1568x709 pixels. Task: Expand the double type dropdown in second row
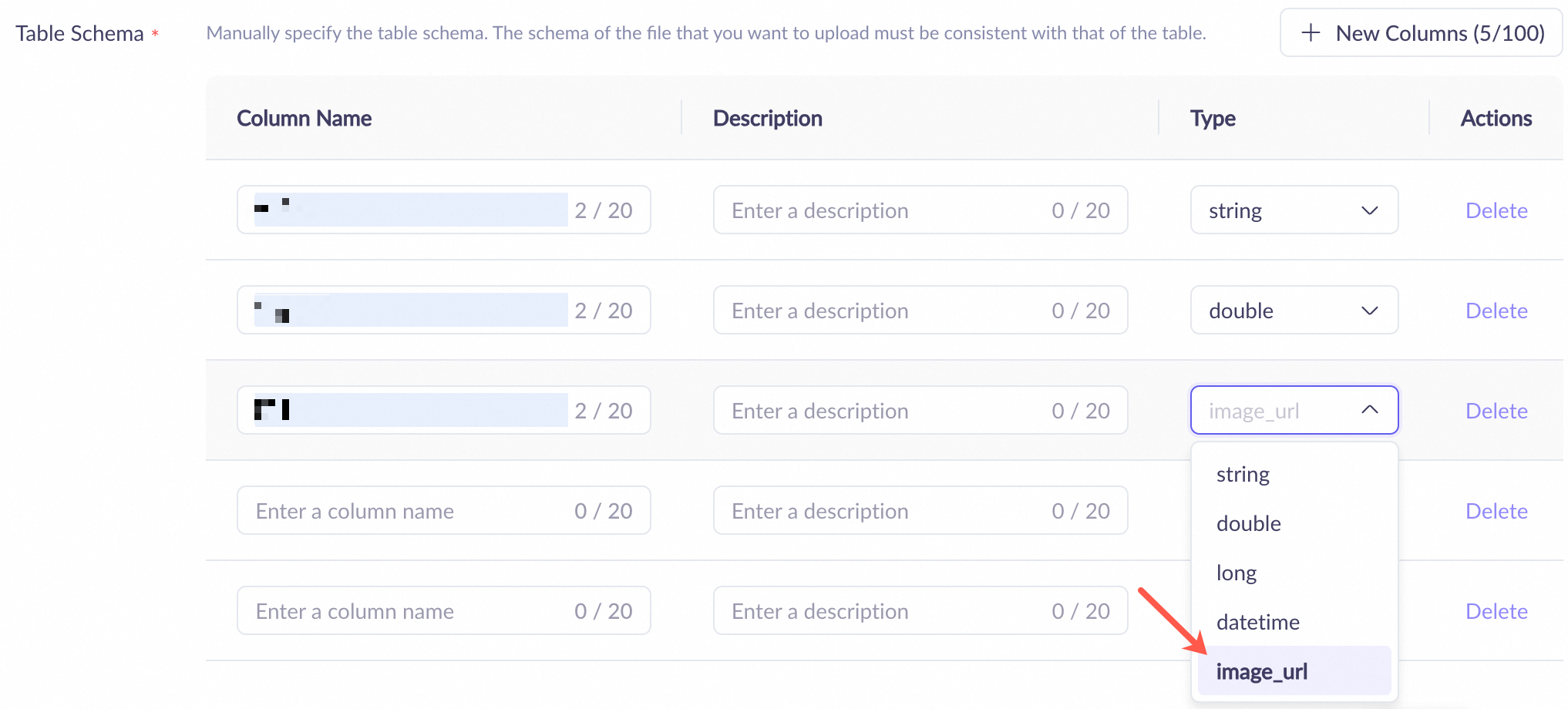(x=1294, y=311)
